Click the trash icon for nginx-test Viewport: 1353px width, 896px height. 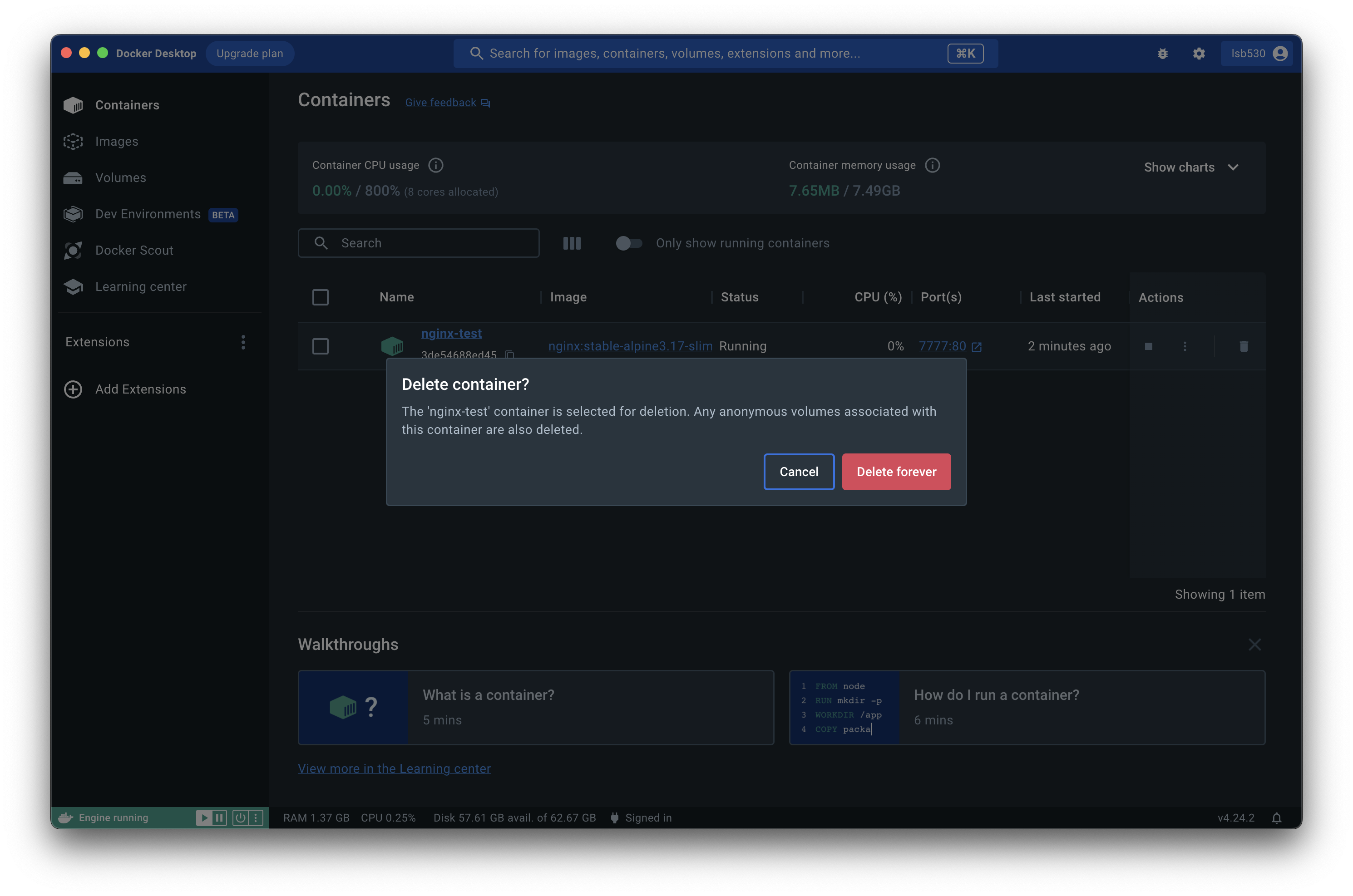point(1243,346)
